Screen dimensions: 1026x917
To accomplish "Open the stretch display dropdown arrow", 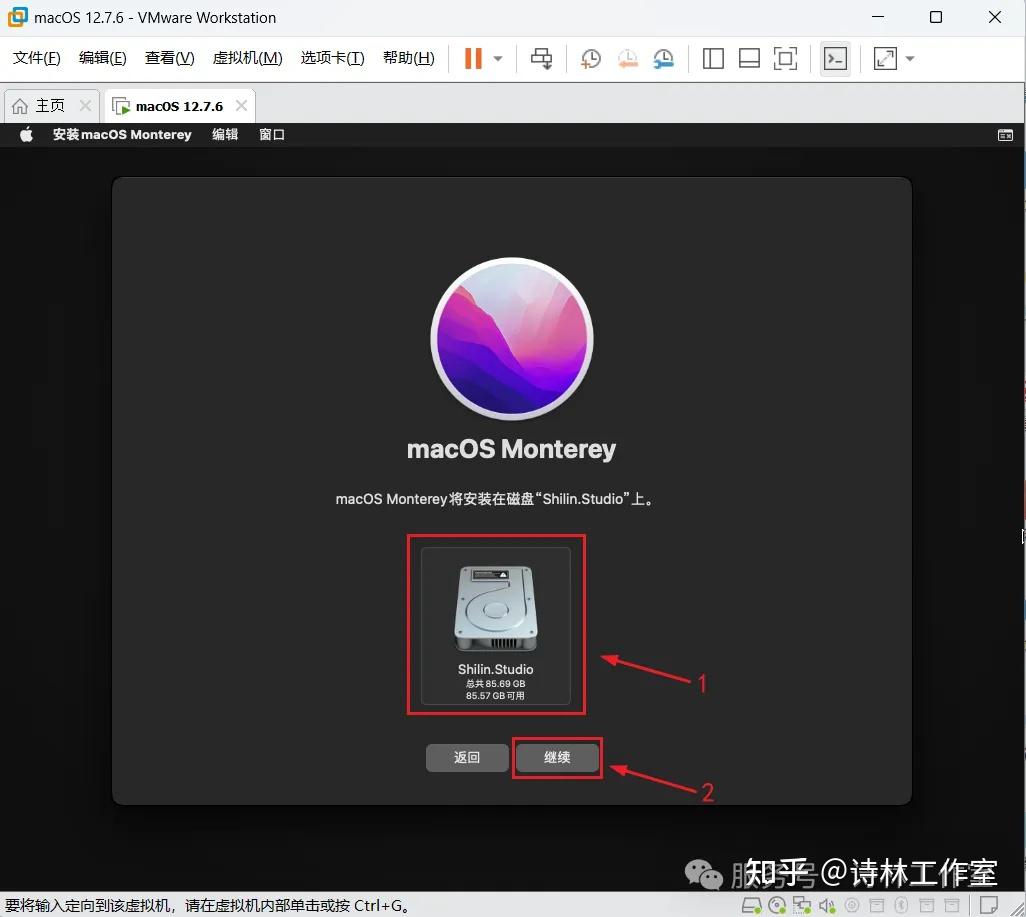I will (910, 58).
